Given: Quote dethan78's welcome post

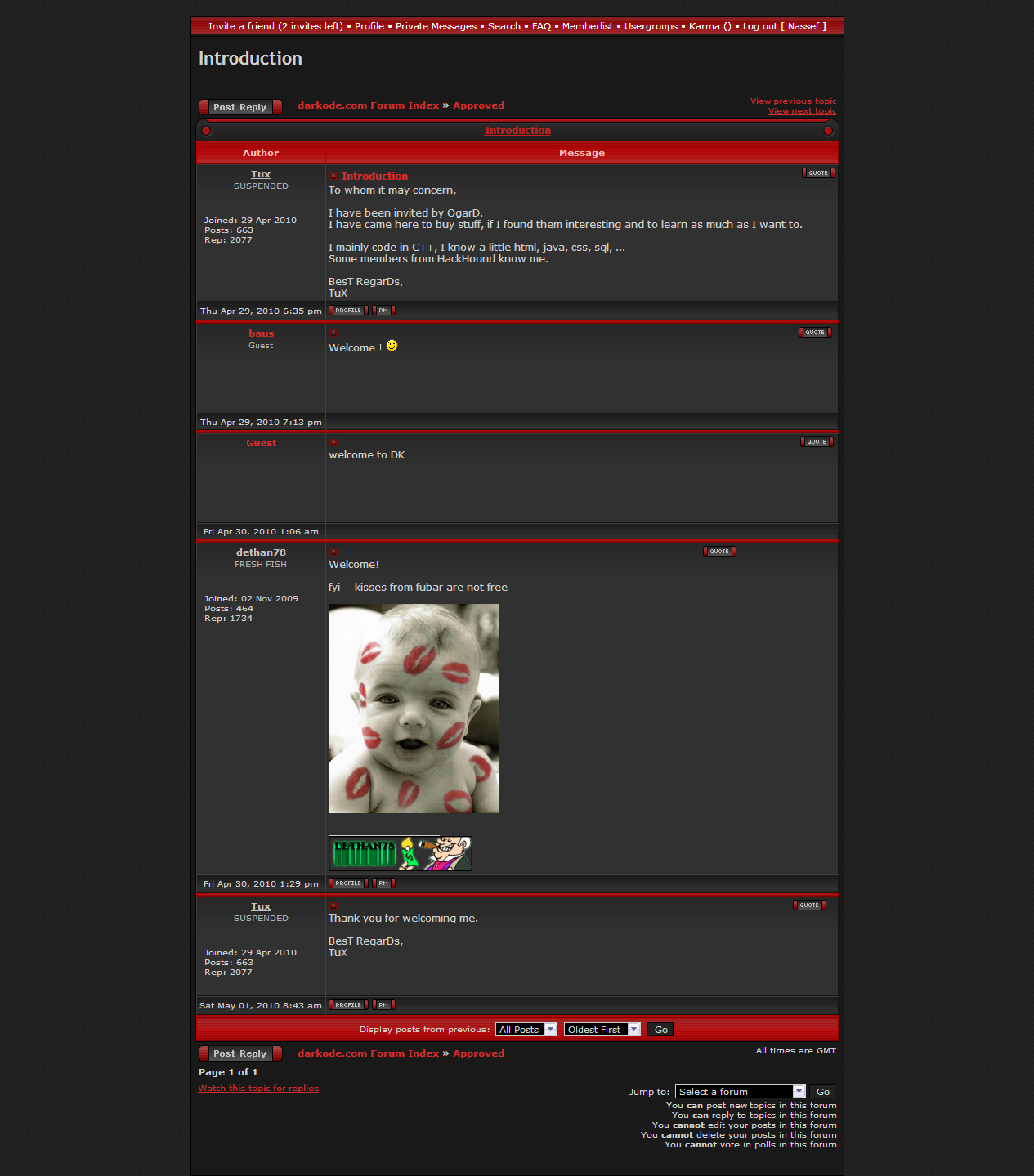Looking at the screenshot, I should click(x=719, y=552).
